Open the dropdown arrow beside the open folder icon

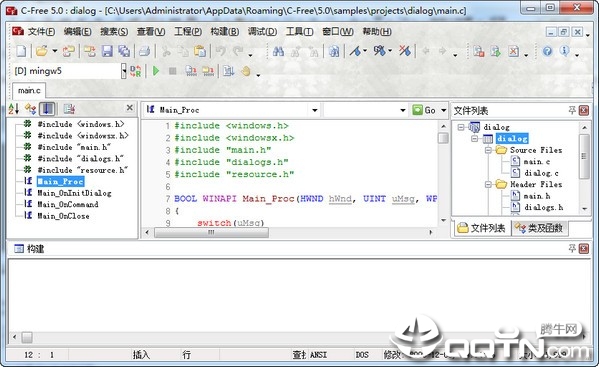coord(55,51)
